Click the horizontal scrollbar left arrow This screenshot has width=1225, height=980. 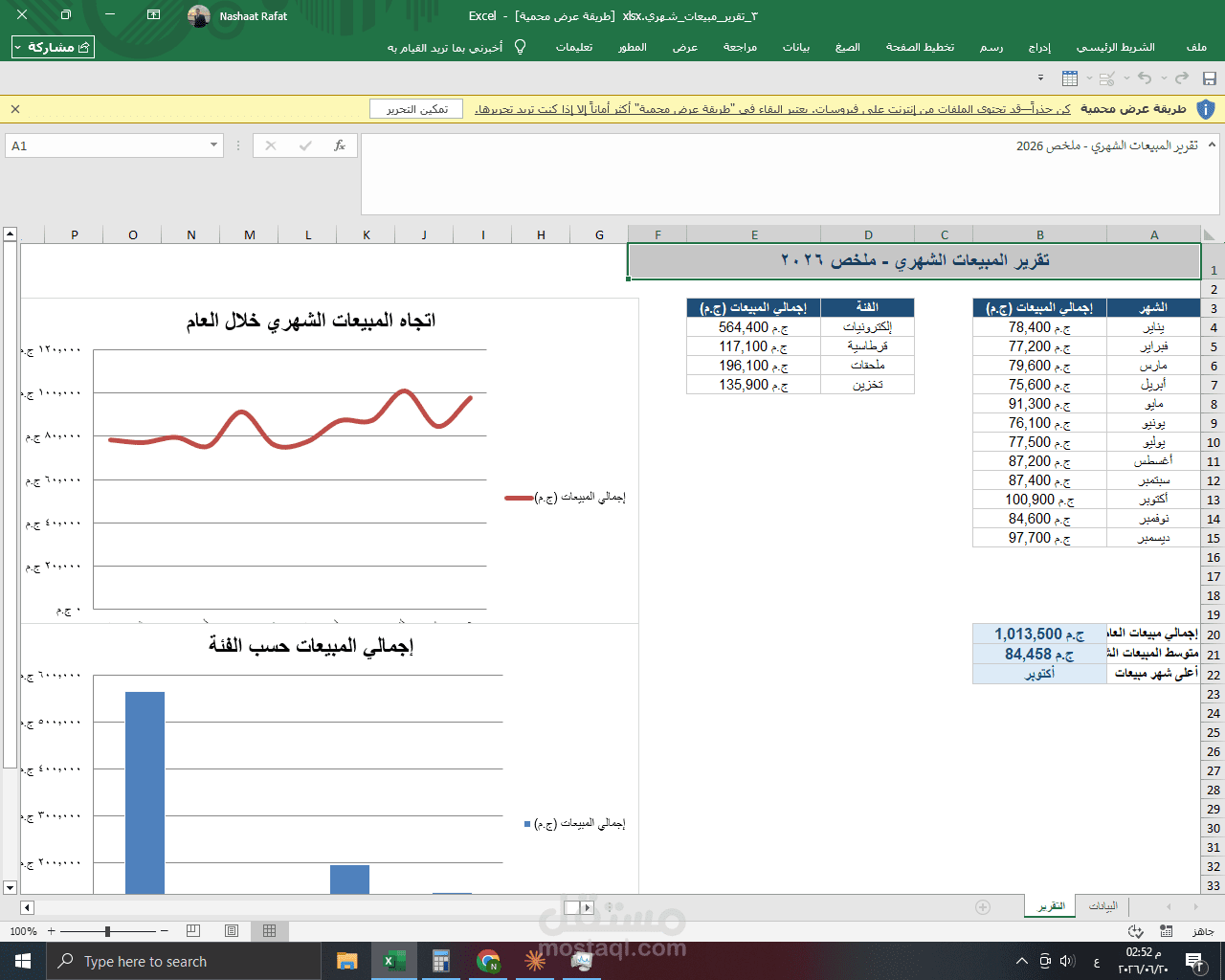point(27,907)
